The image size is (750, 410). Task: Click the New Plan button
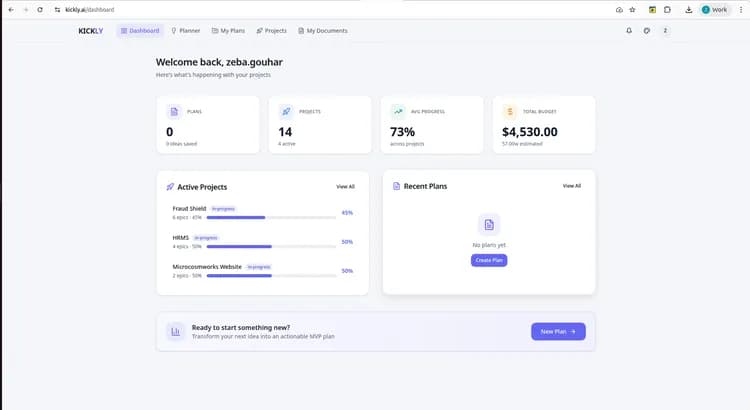pyautogui.click(x=558, y=332)
